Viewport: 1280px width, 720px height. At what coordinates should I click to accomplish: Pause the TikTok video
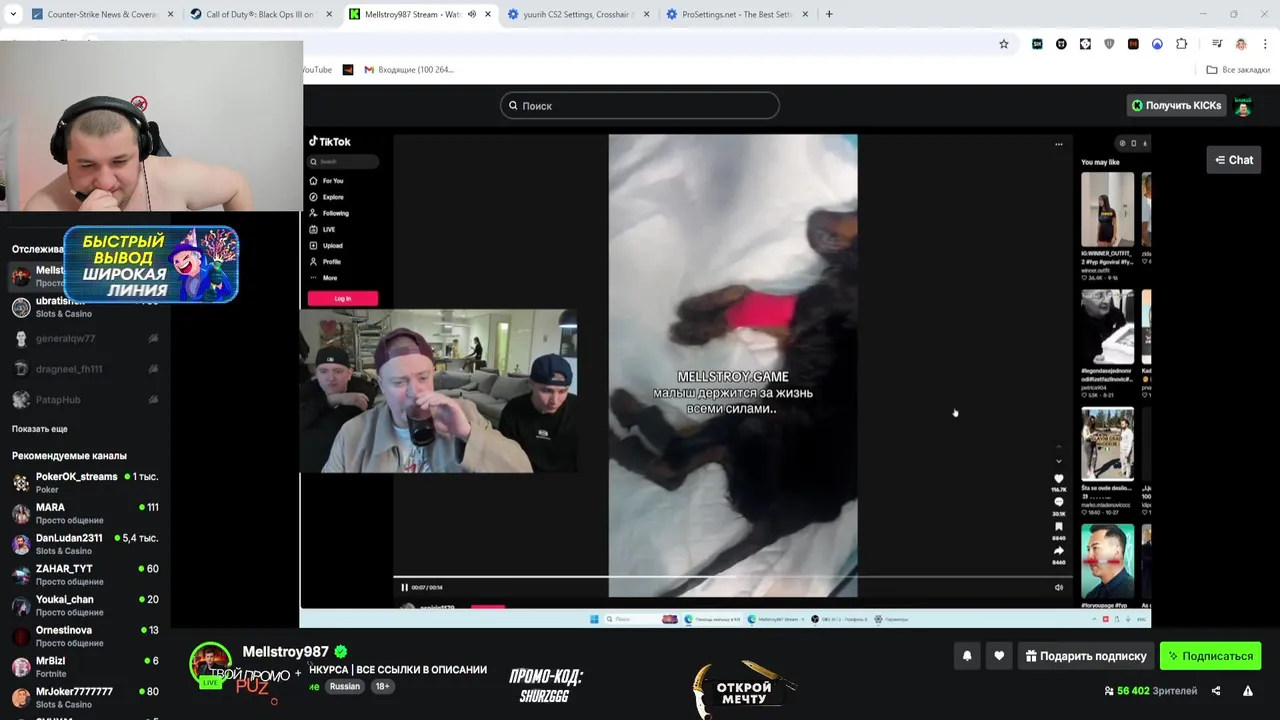pyautogui.click(x=404, y=588)
